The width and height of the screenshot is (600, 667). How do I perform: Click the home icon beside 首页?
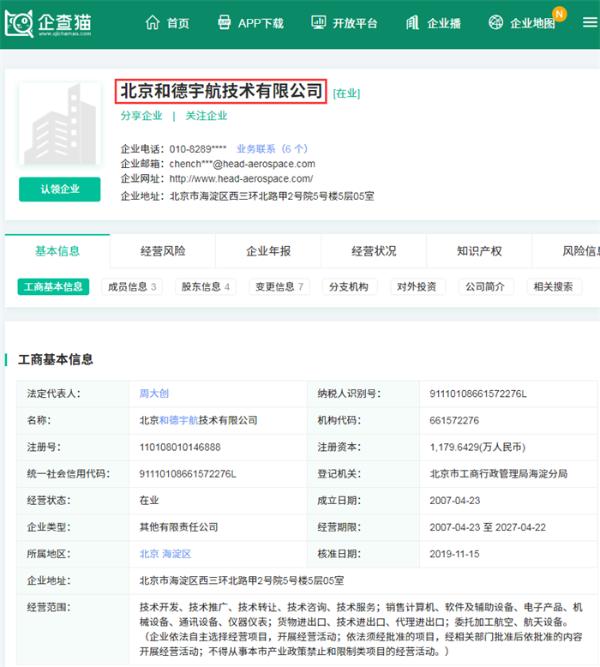pos(152,23)
